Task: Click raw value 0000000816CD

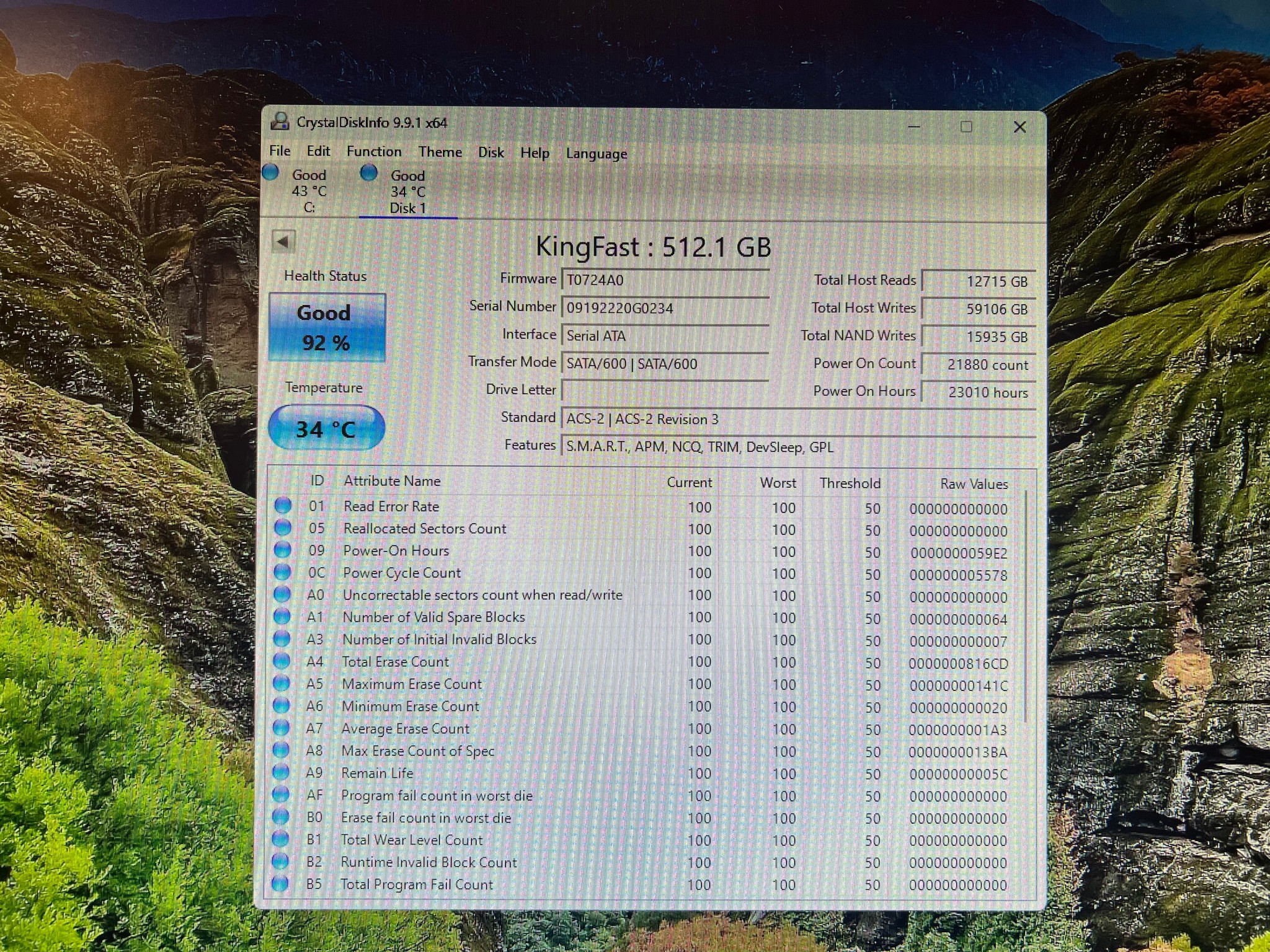Action: coord(959,664)
